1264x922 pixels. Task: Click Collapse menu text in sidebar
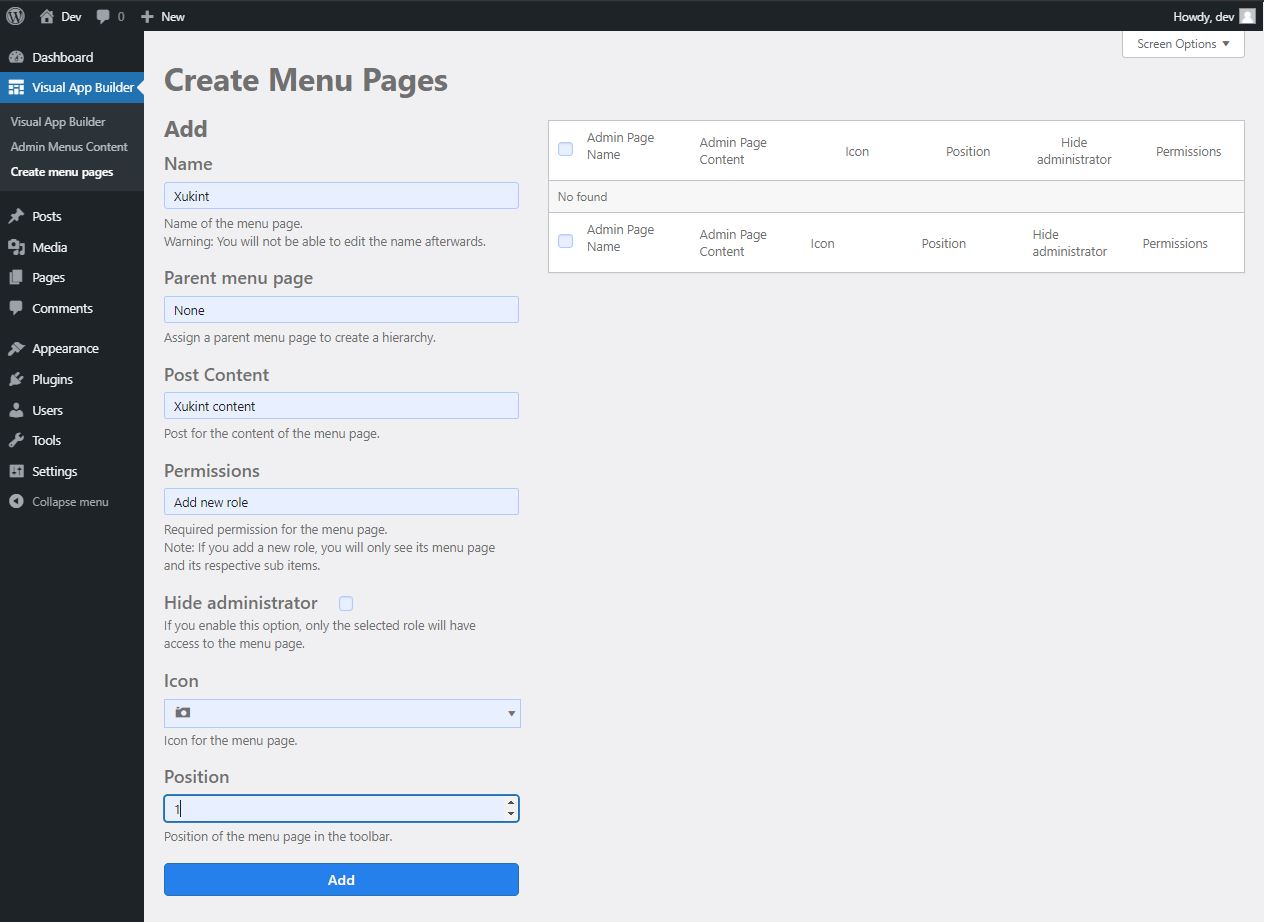tap(70, 502)
